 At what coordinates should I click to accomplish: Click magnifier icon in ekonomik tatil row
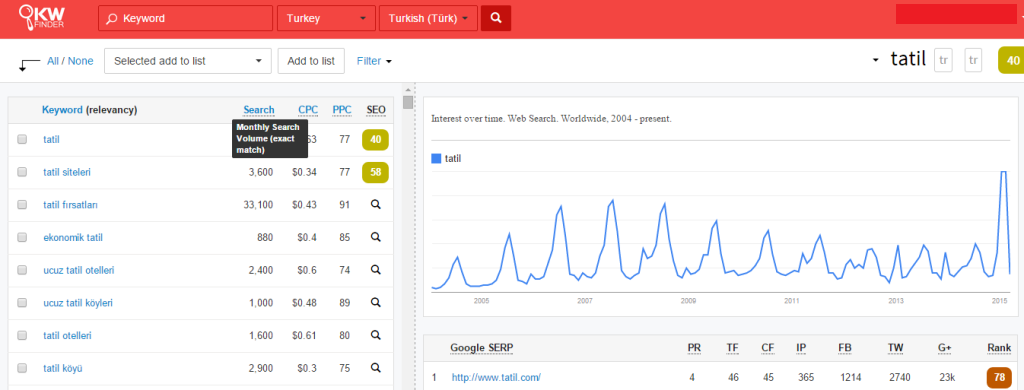pos(376,237)
